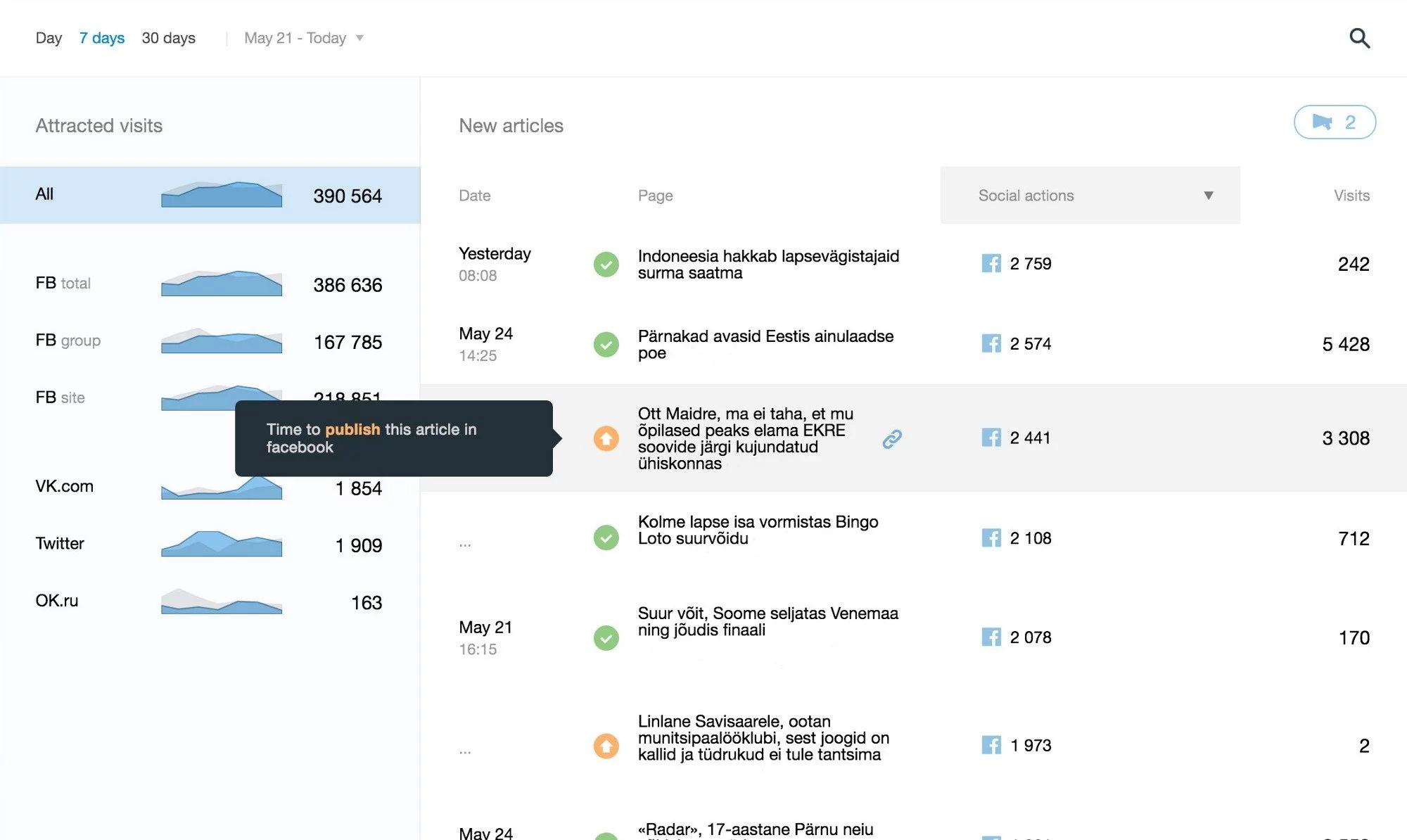Click orange publish arrow for Linlane Savisaarele article

tap(606, 746)
